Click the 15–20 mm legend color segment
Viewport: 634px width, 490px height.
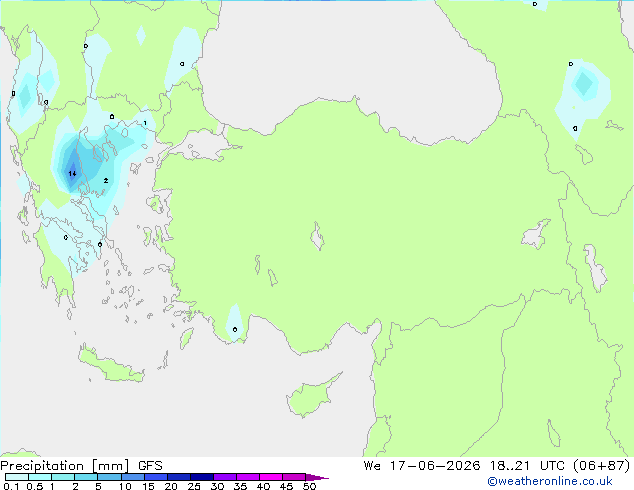(156, 477)
